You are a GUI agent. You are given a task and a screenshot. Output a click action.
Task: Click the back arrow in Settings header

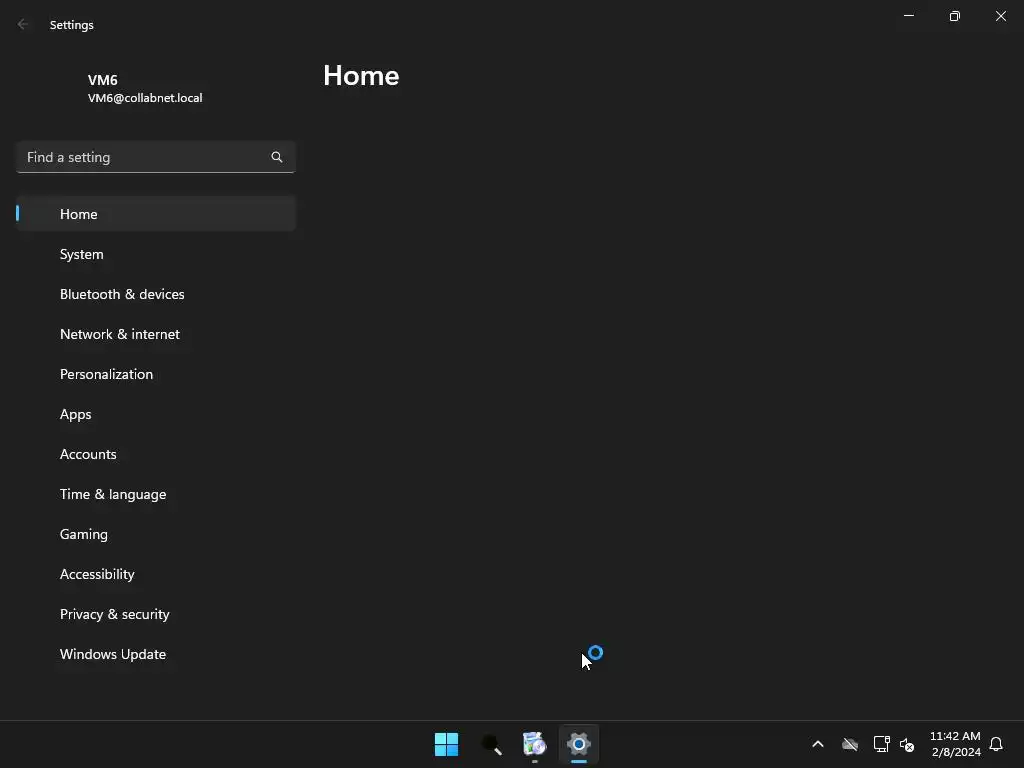23,24
